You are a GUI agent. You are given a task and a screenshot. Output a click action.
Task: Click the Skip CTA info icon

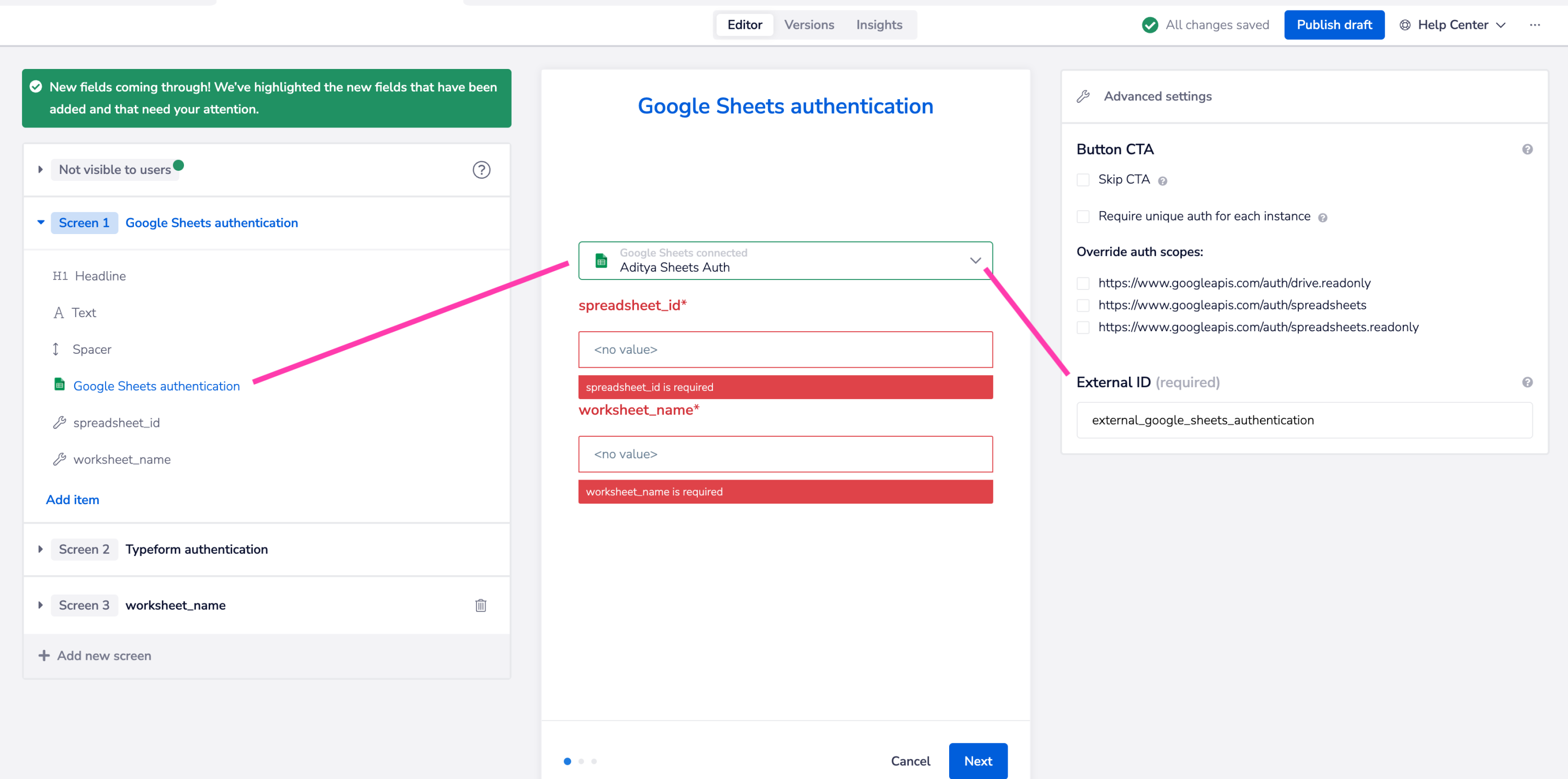point(1162,181)
